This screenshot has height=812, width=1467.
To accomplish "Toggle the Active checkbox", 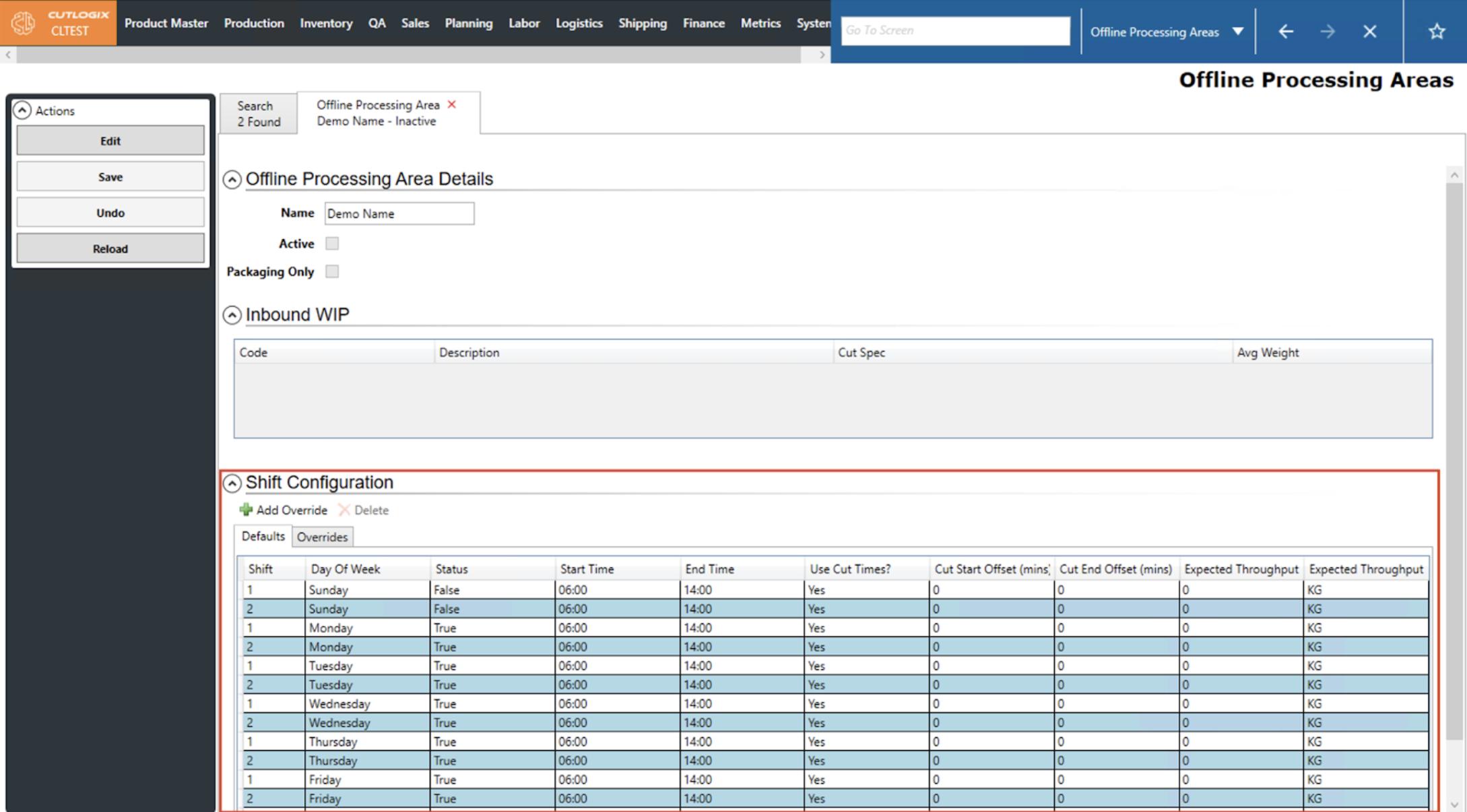I will [332, 243].
